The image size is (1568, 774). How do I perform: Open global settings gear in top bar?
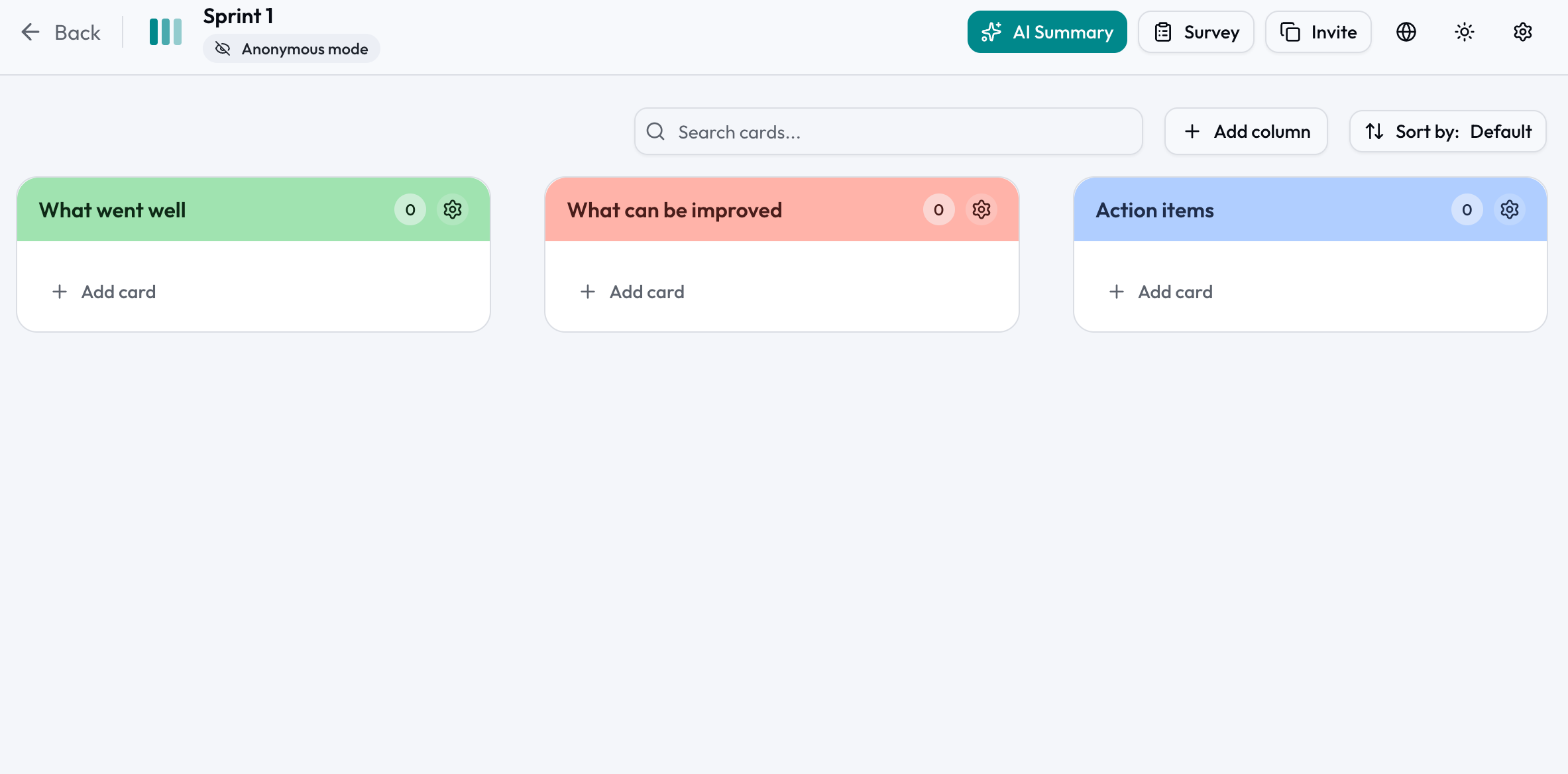[1522, 31]
